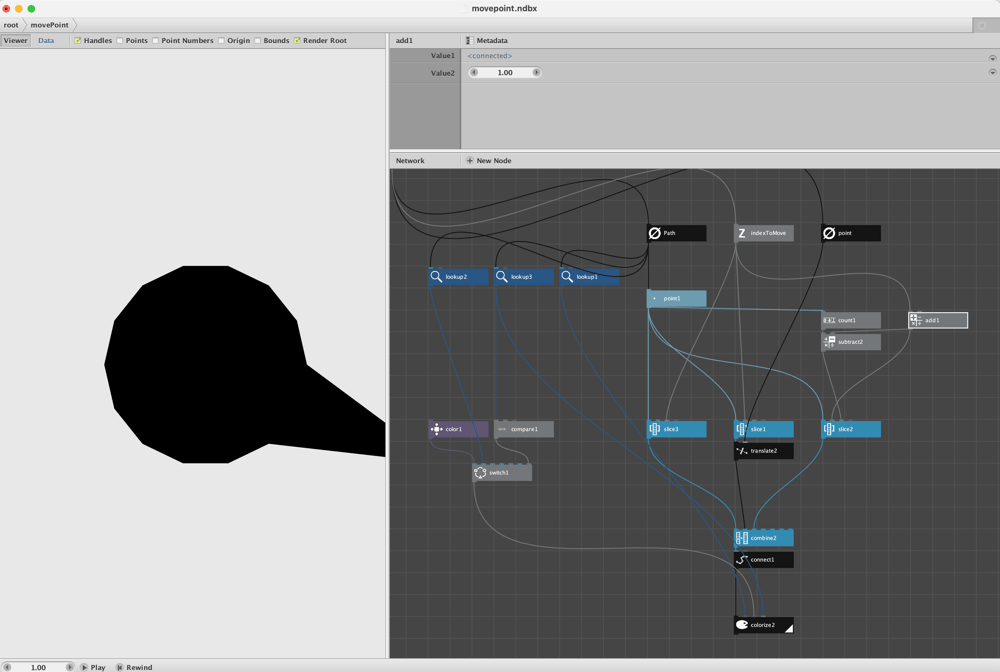This screenshot has height=672, width=1000.
Task: Enable the Points checkbox
Action: [x=119, y=40]
